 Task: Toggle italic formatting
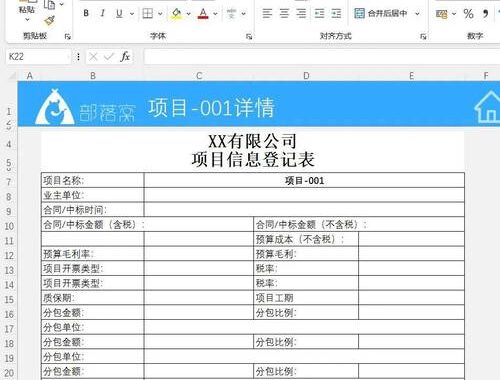[x=102, y=13]
